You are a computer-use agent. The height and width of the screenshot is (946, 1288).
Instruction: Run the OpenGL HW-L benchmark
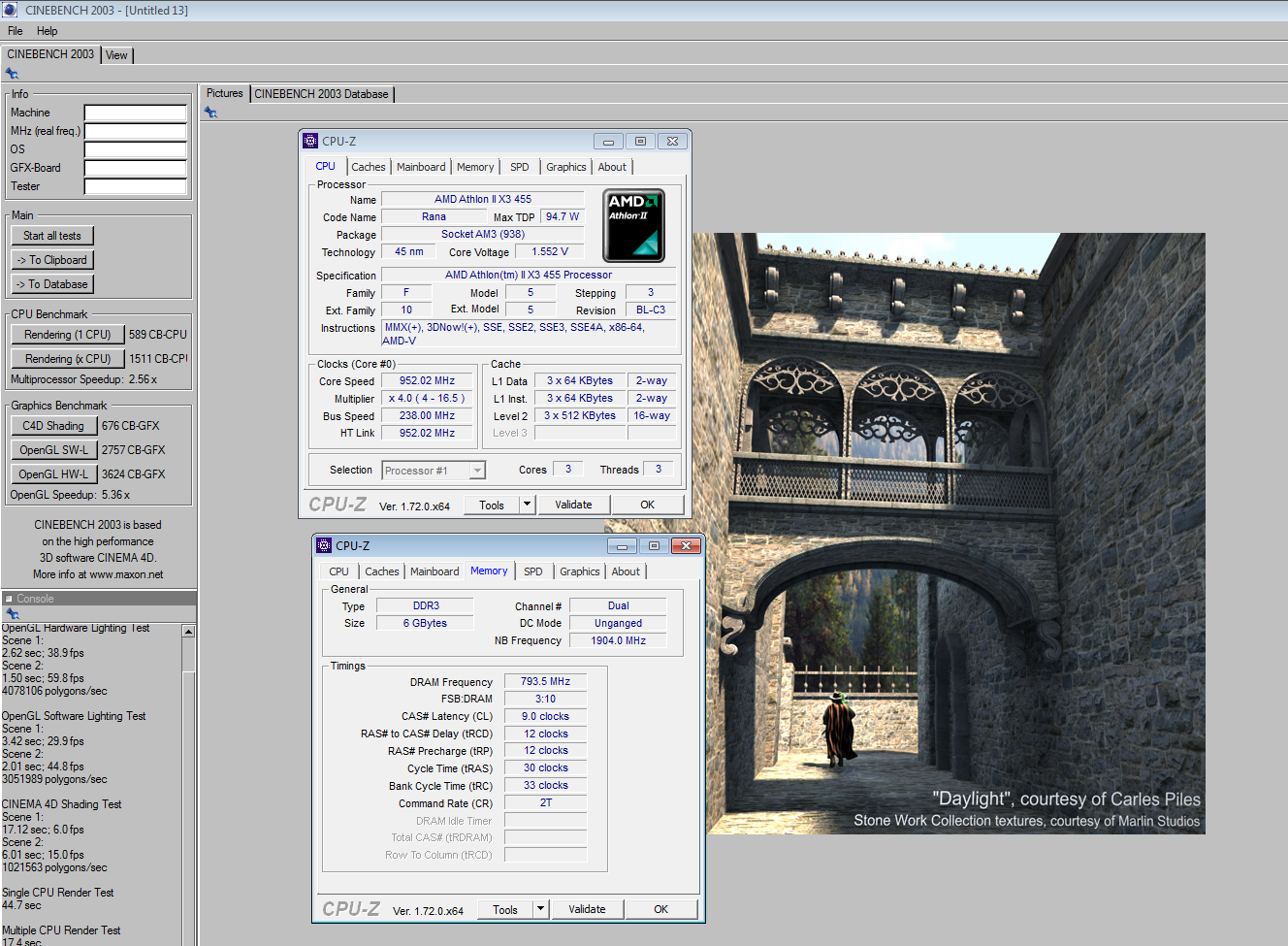click(53, 474)
